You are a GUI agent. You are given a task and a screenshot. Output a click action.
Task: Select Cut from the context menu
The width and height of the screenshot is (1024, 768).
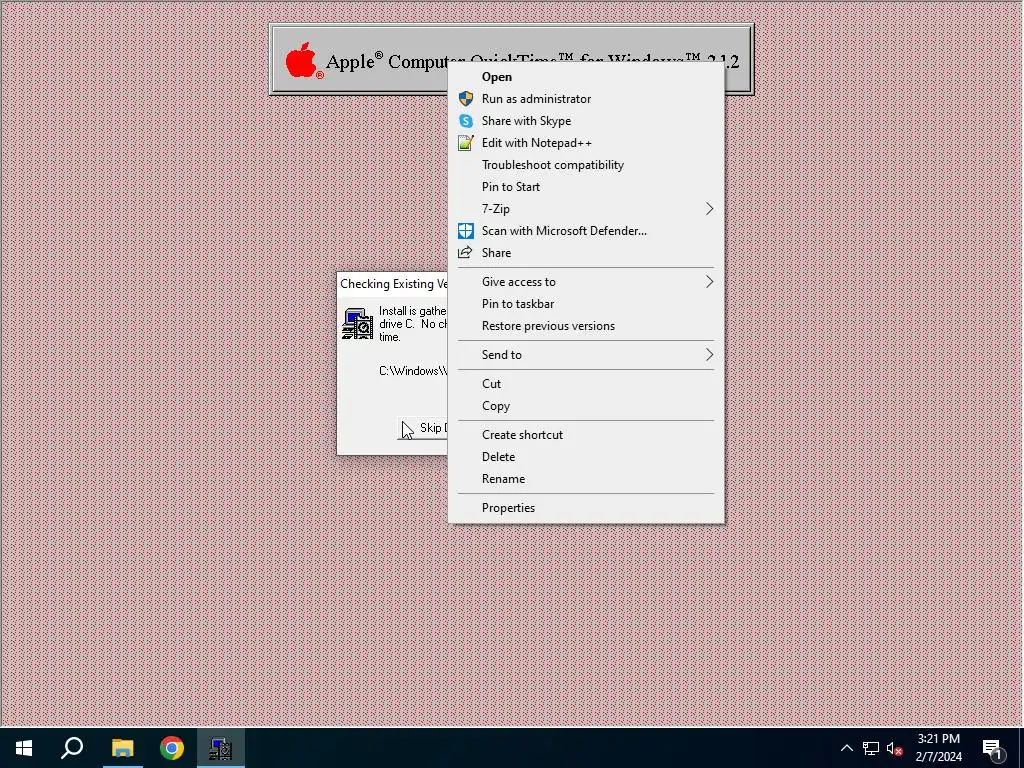coord(586,384)
